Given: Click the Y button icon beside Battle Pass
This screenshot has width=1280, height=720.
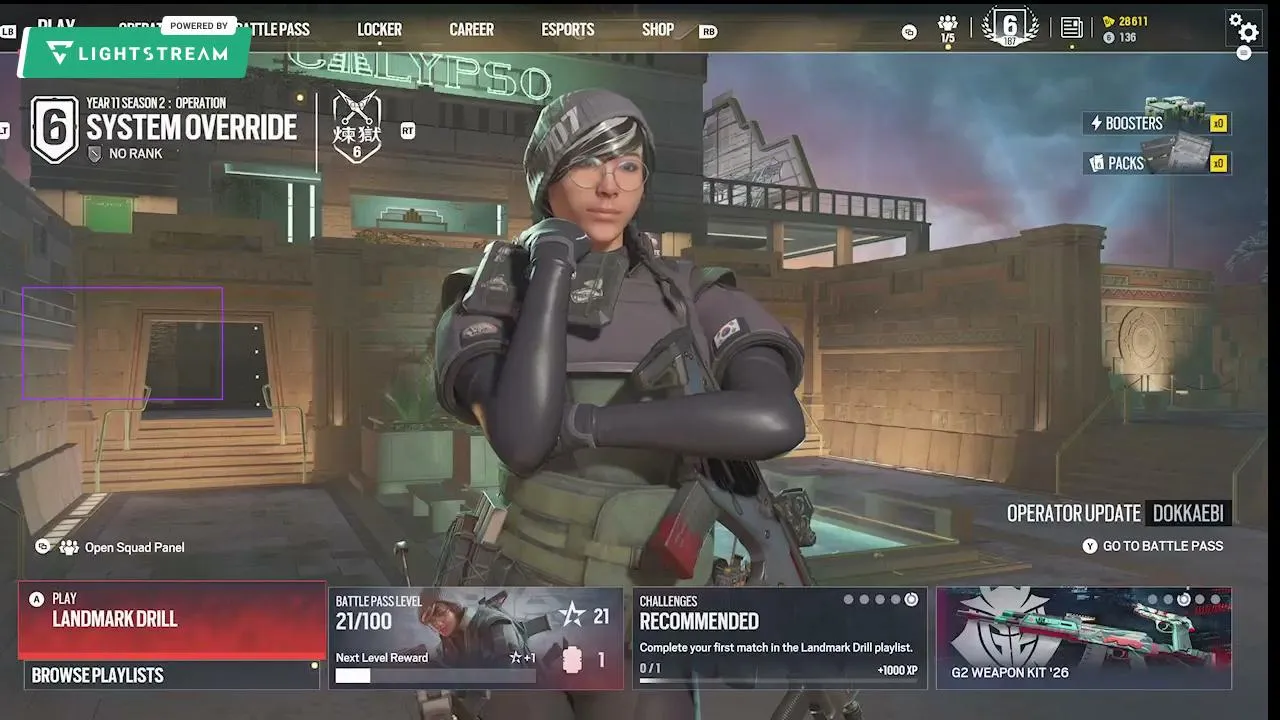Looking at the screenshot, I should 1089,546.
